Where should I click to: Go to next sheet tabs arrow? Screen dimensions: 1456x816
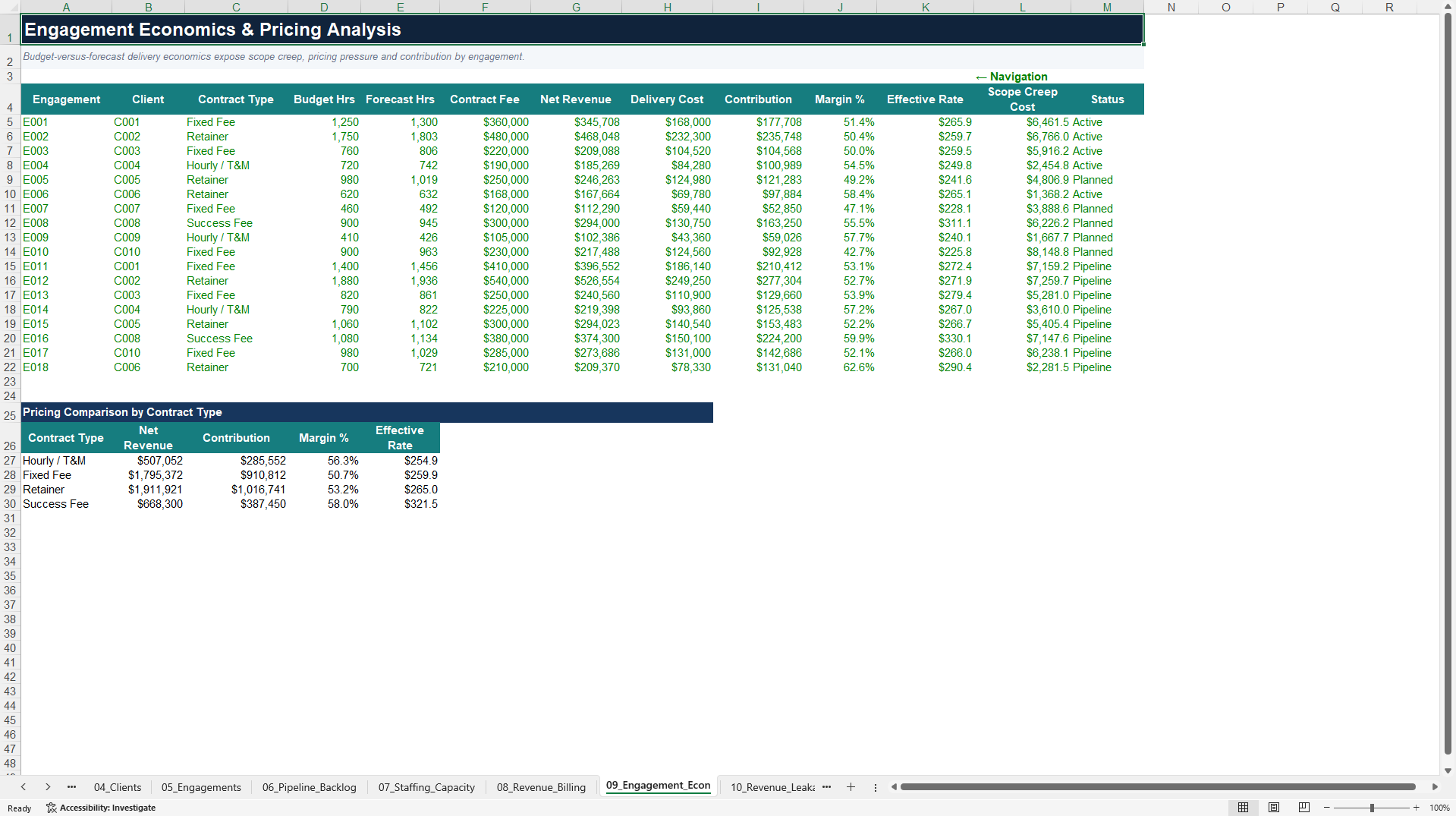pyautogui.click(x=48, y=787)
